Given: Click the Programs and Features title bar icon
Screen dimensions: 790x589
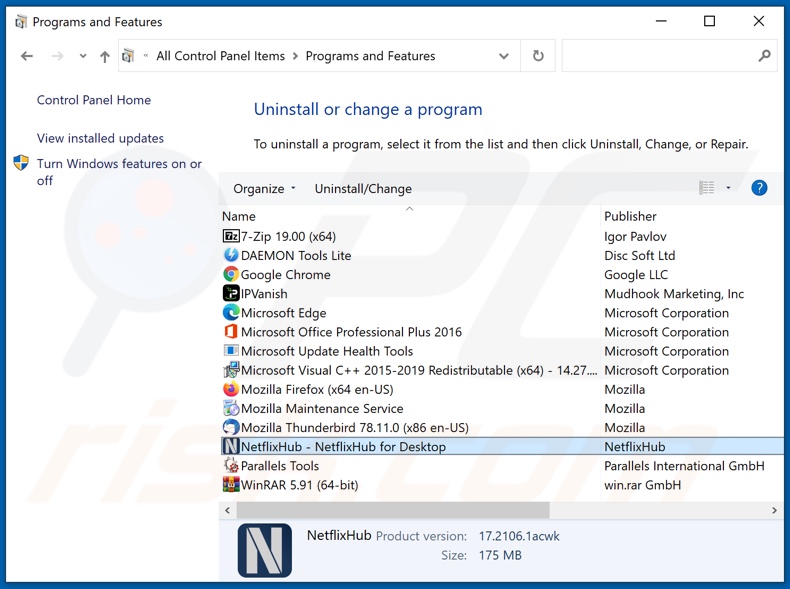Looking at the screenshot, I should 21,22.
